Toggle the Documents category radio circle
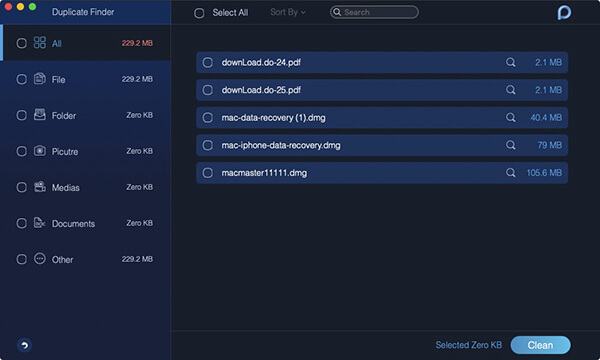Screen dimensions: 600x360 (21, 223)
